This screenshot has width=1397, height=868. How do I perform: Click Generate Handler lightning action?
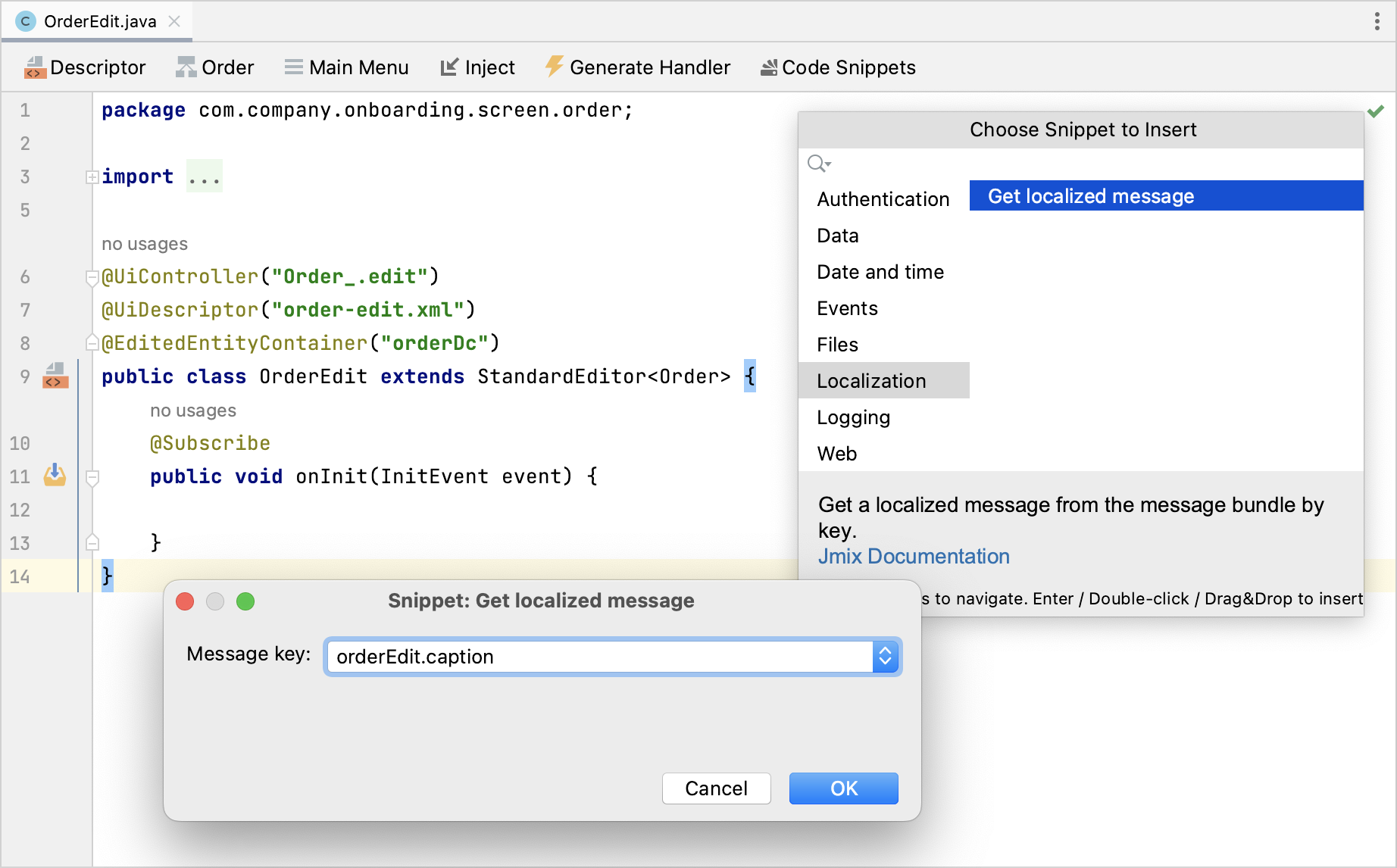click(638, 67)
